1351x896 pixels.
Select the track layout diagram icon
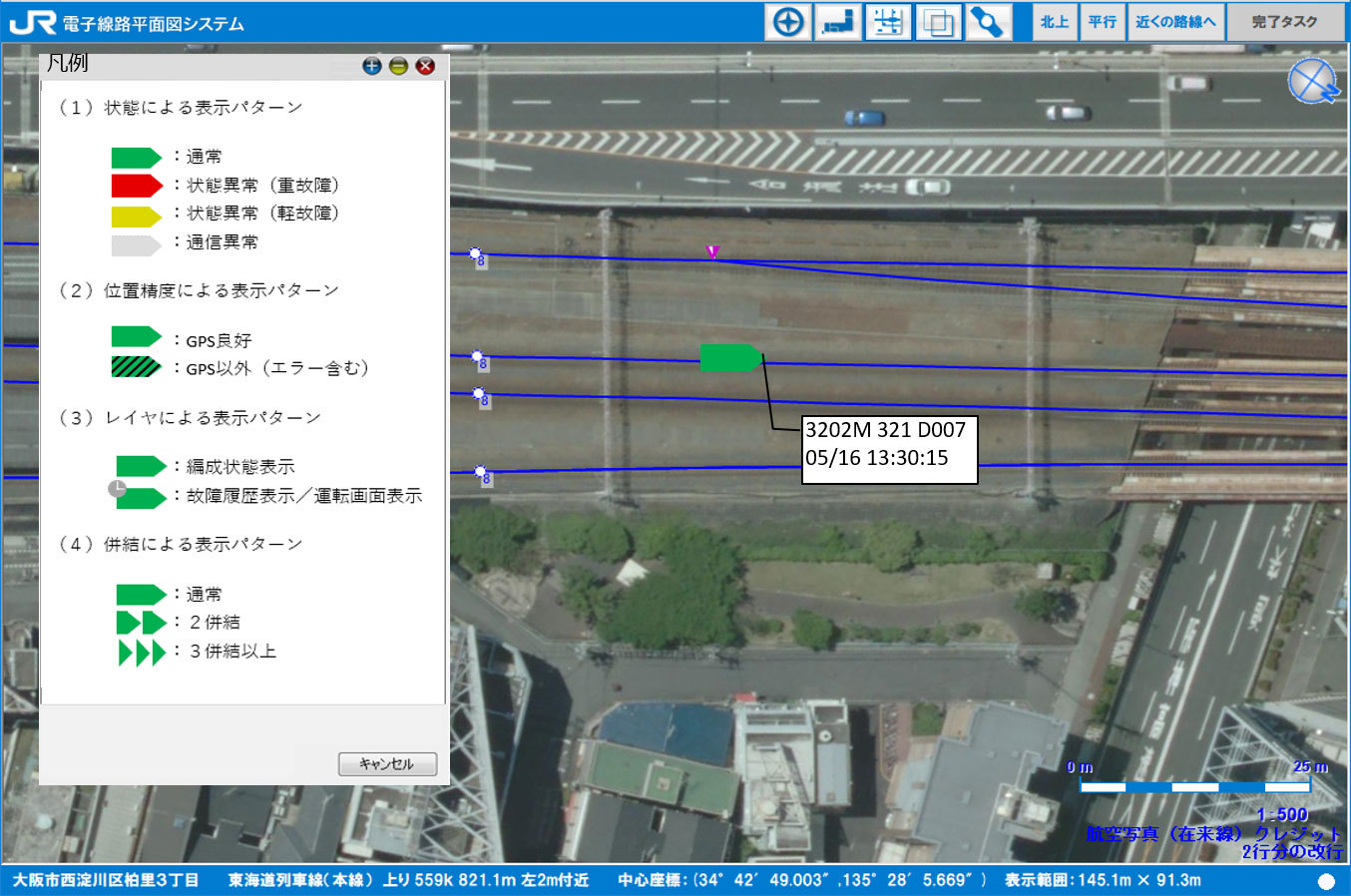(887, 22)
